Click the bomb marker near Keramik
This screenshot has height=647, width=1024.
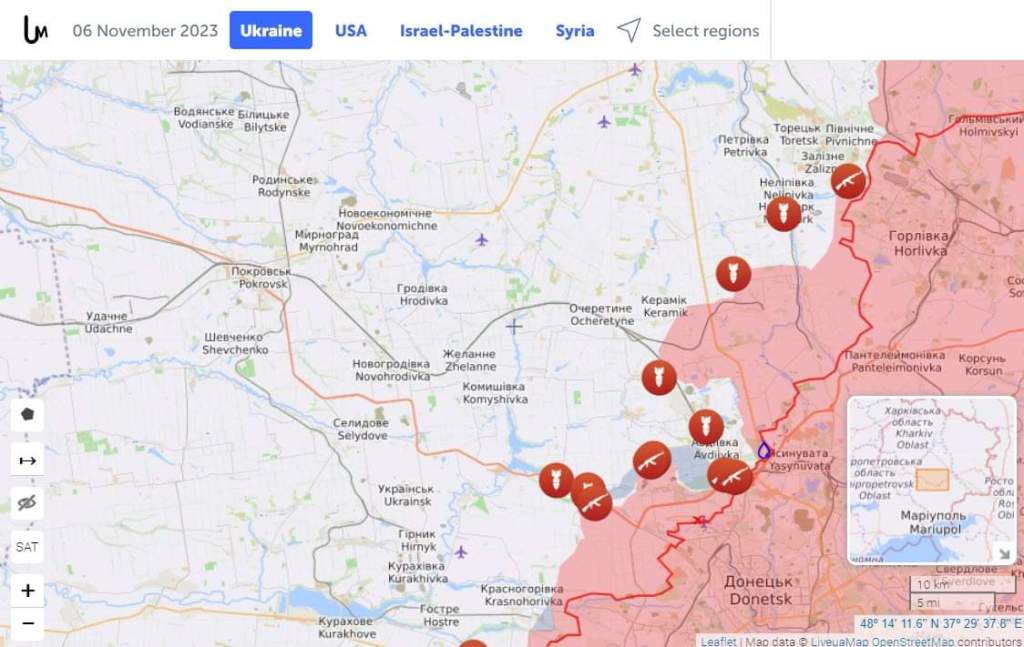pyautogui.click(x=733, y=274)
